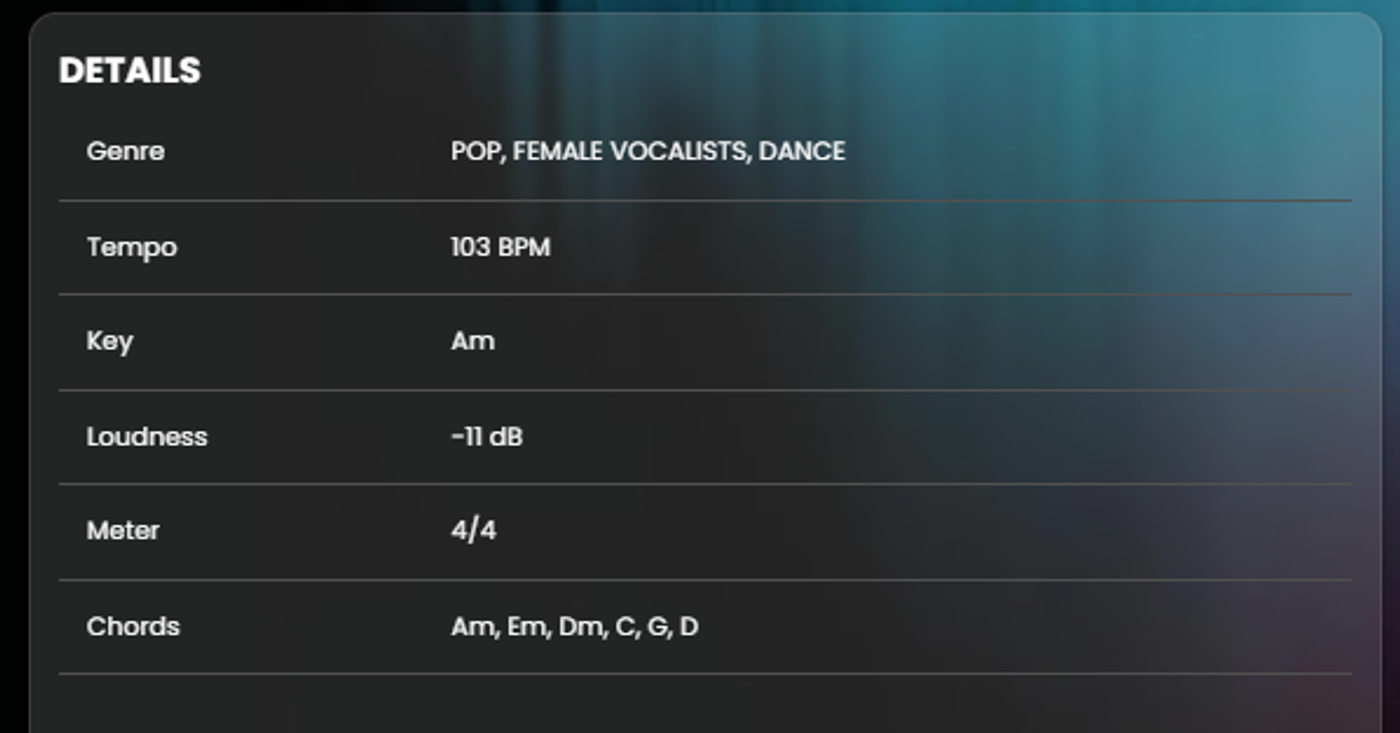Click the G chord in chords row
1400x733 pixels.
657,627
